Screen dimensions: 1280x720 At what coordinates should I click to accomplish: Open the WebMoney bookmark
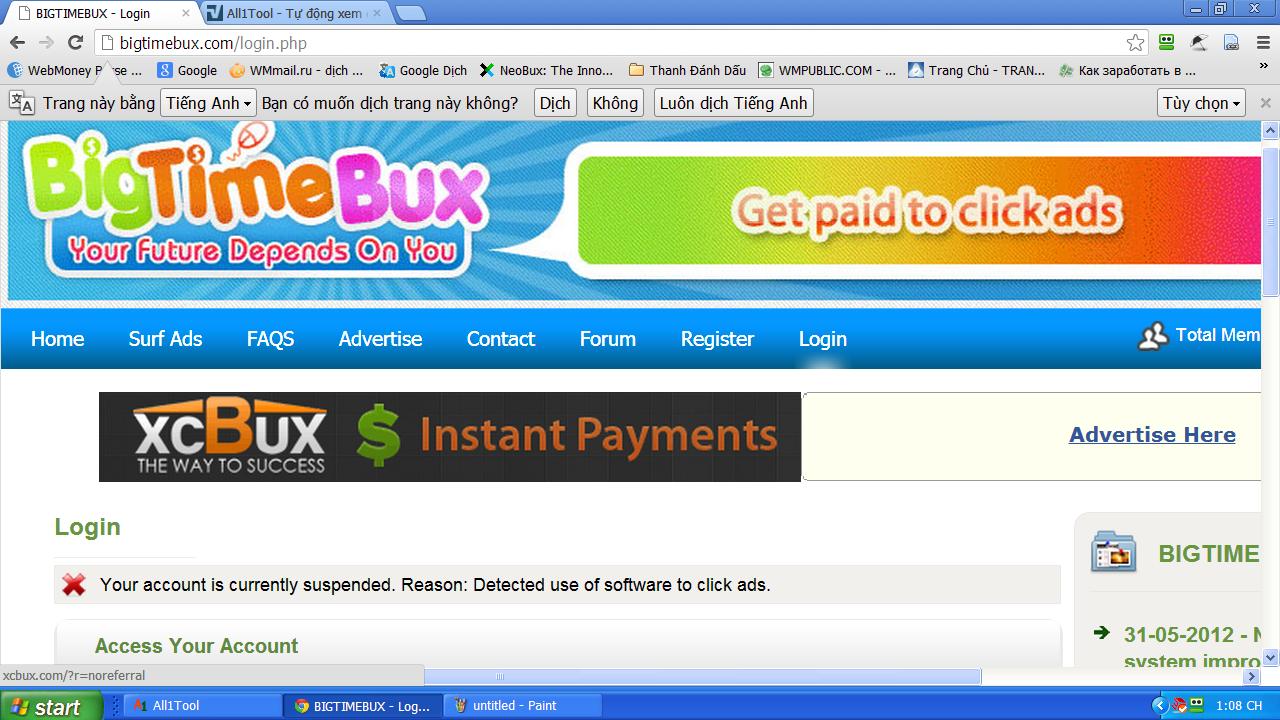pos(75,70)
